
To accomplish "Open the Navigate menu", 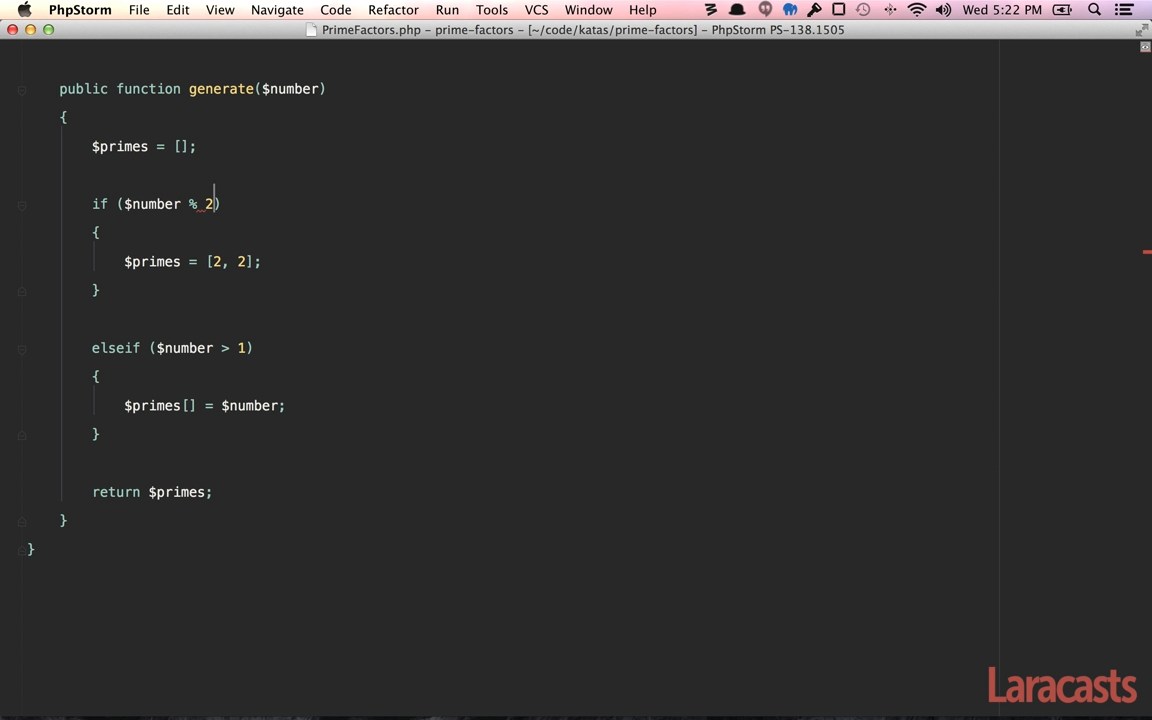I will (x=276, y=10).
